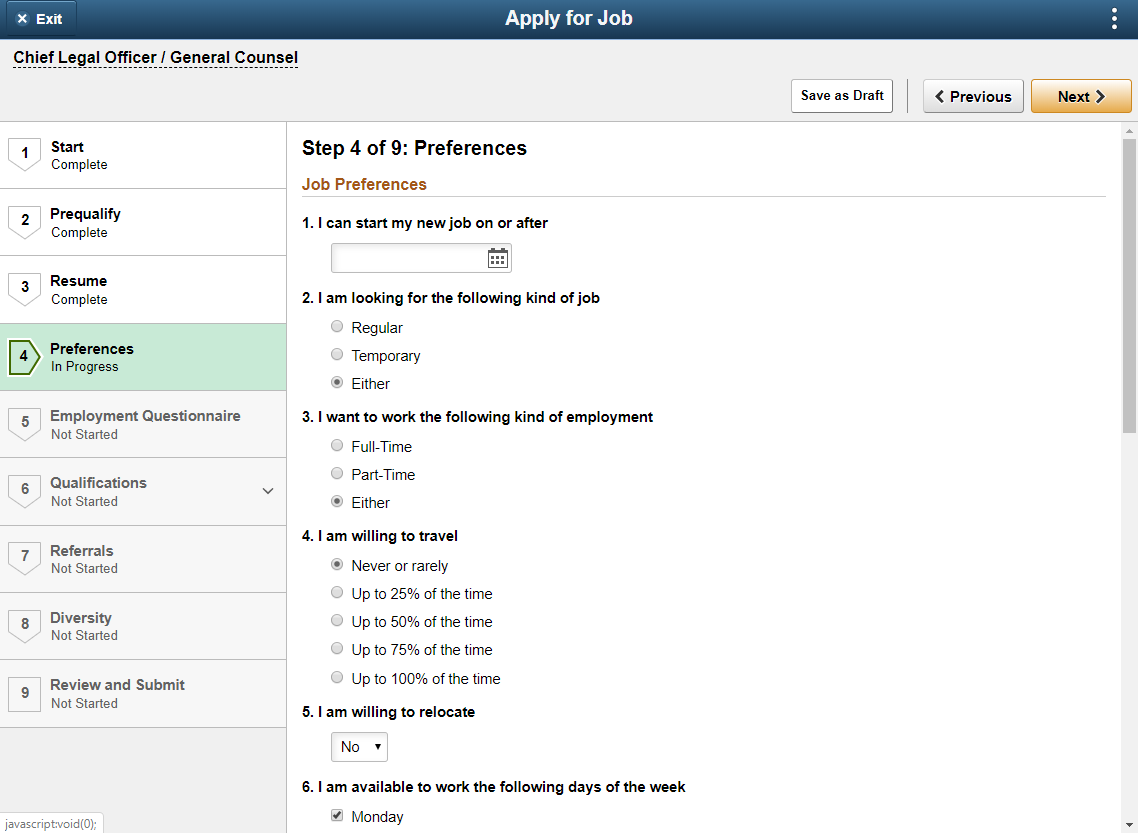Open the willing to relocate dropdown
The image size is (1138, 833).
click(x=359, y=747)
